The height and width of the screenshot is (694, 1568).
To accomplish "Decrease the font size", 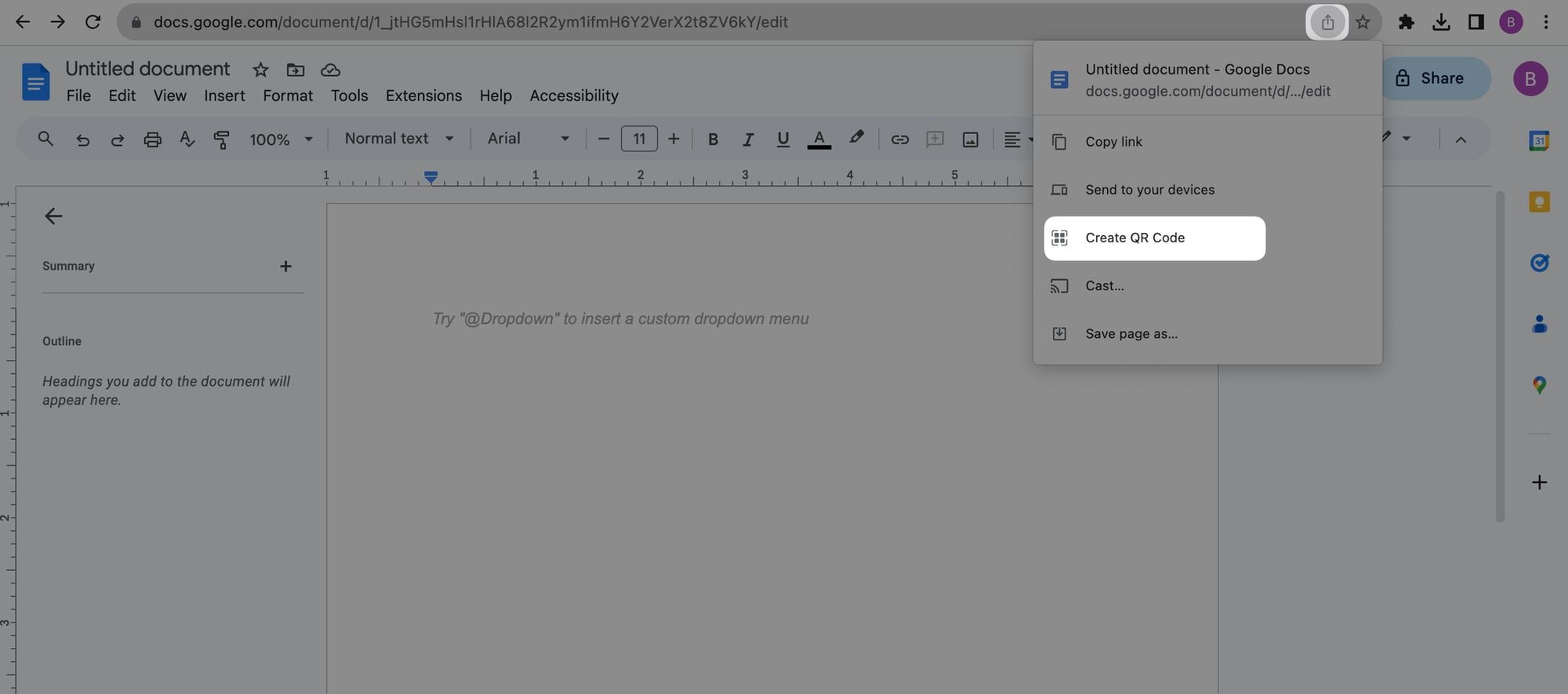I will tap(604, 140).
